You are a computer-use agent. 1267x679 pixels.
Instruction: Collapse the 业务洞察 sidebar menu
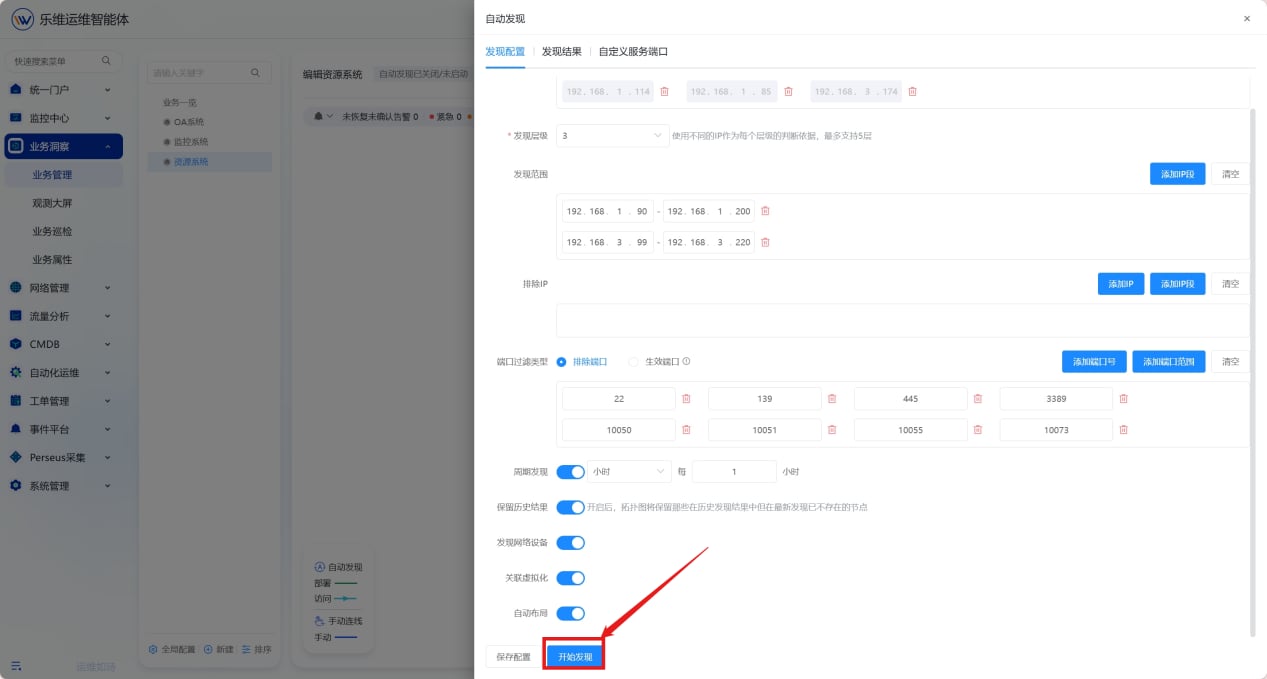click(x=63, y=146)
